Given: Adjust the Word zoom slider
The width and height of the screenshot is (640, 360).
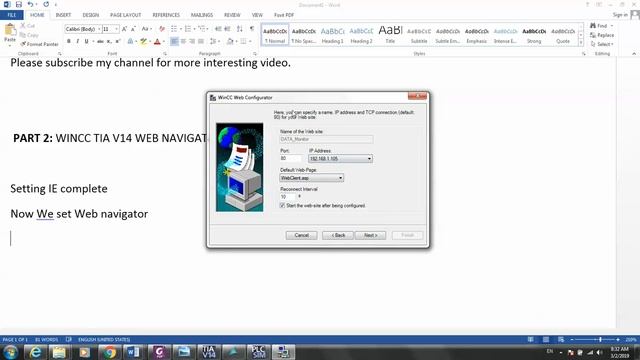Looking at the screenshot, I should tap(600, 340).
